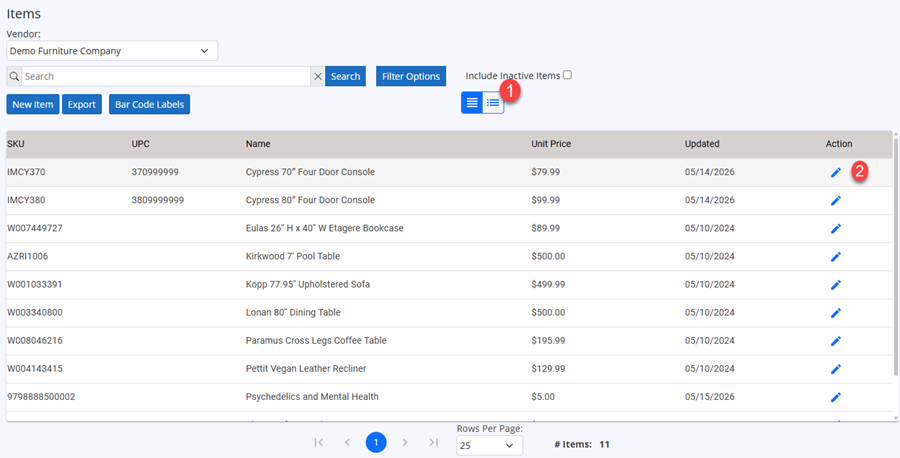
Task: Focus the Search input field
Action: point(166,76)
